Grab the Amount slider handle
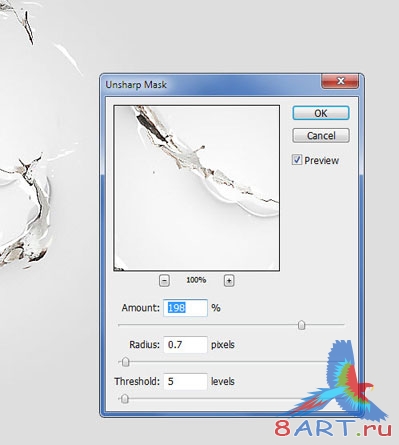The width and height of the screenshot is (399, 445). pos(301,325)
